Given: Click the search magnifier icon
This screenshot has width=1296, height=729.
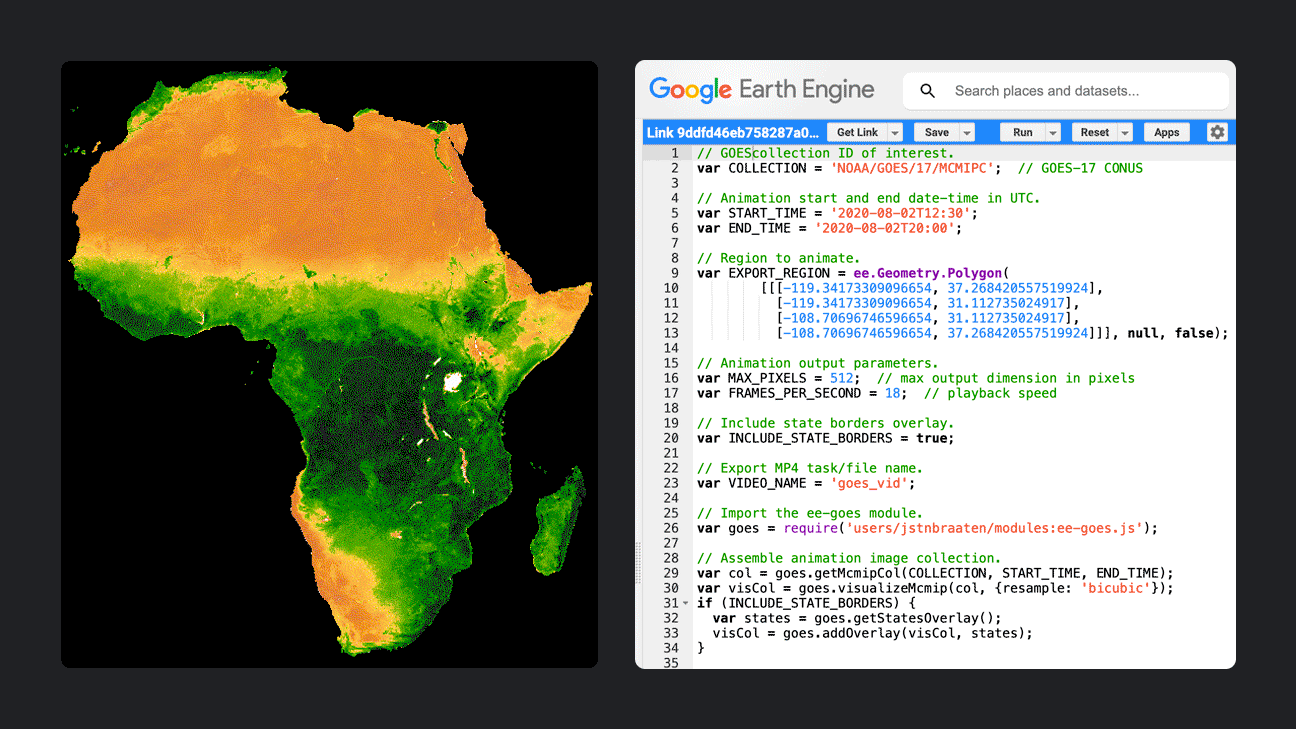Looking at the screenshot, I should (x=927, y=90).
